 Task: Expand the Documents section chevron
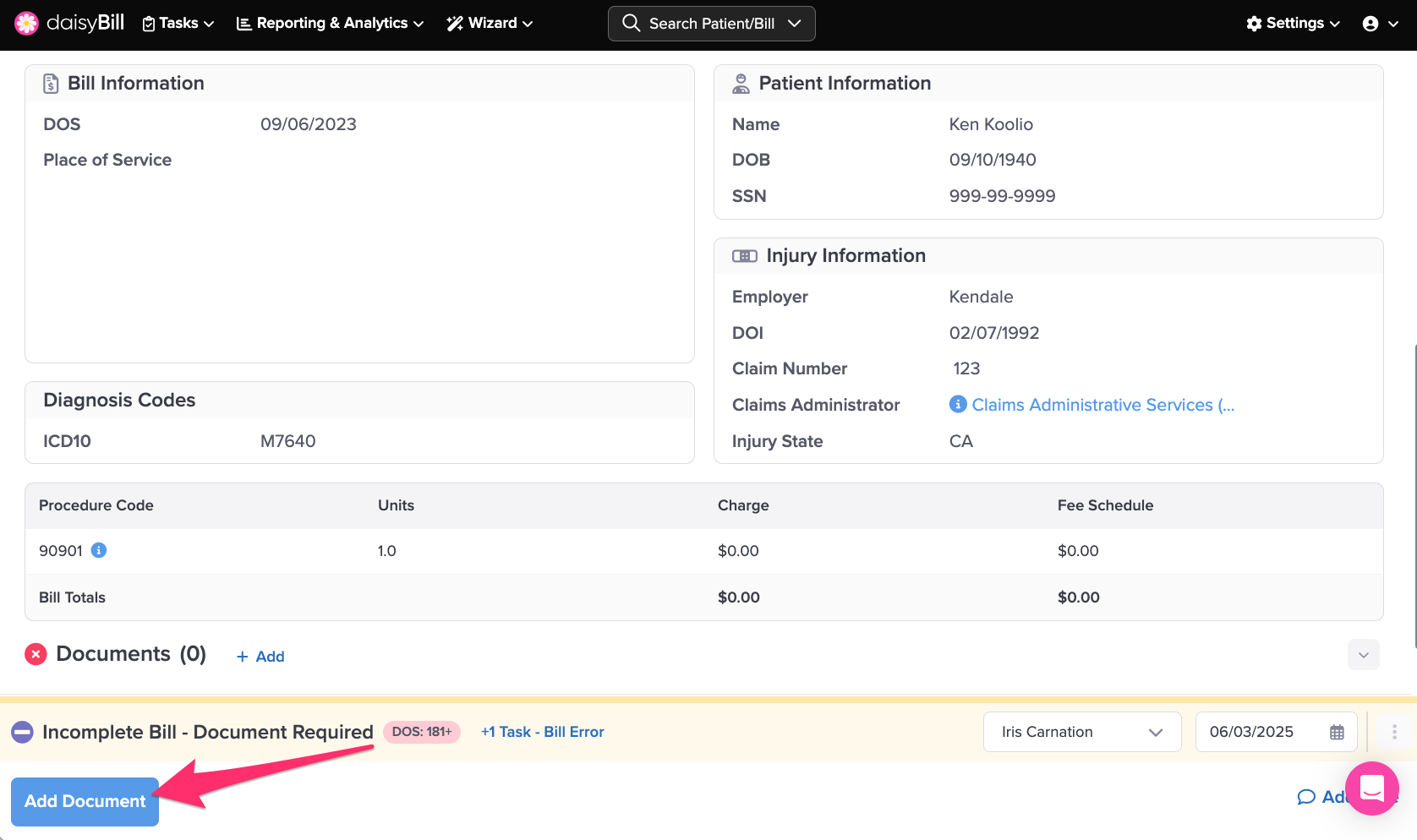[1363, 655]
